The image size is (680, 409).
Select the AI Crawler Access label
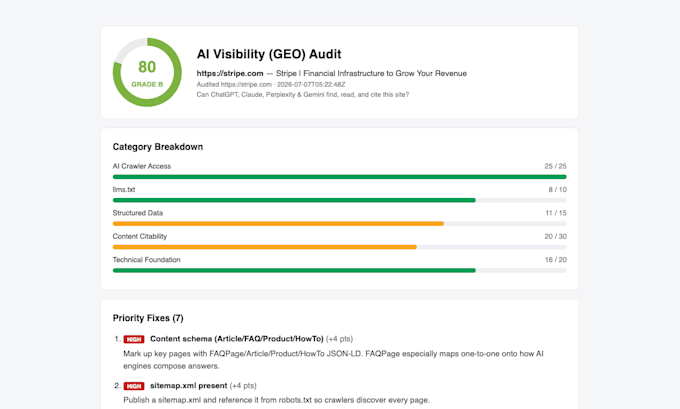[x=142, y=166]
